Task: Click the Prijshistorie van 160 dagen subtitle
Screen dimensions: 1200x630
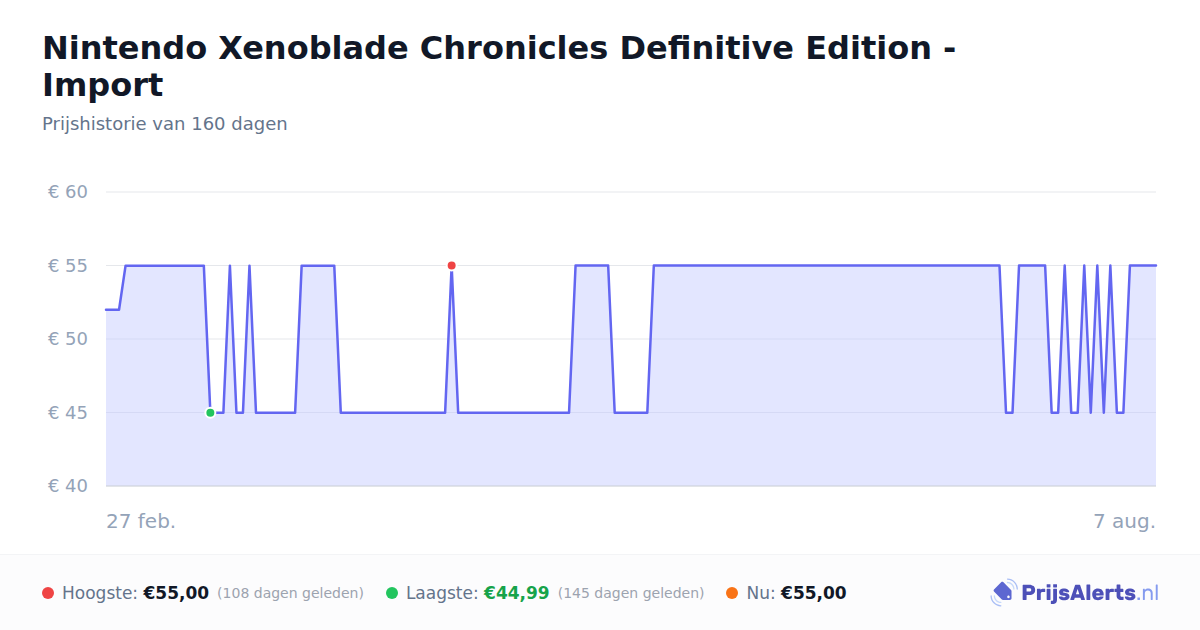Action: point(165,124)
